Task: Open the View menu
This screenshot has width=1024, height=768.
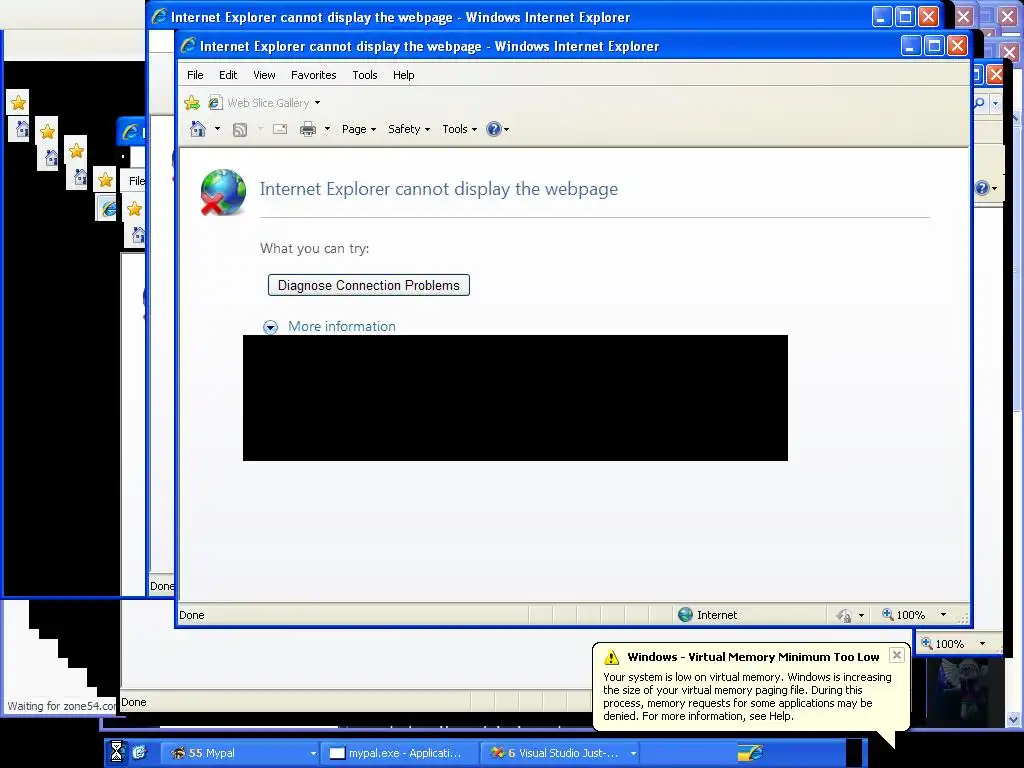Action: point(264,75)
